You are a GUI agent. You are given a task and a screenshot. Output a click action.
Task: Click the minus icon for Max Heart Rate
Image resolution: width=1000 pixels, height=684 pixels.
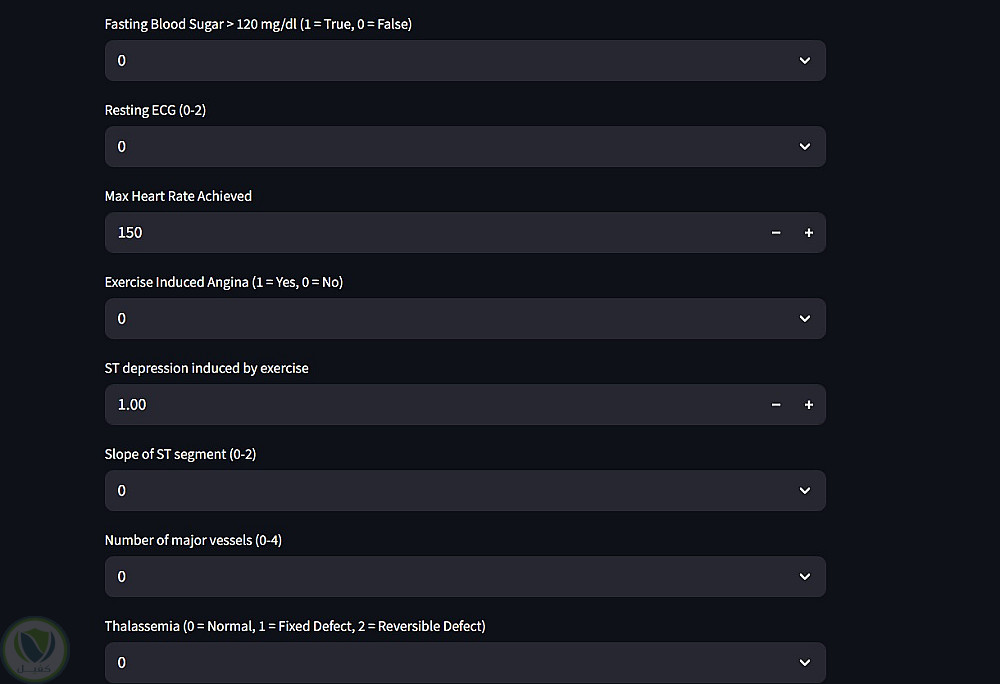tap(776, 233)
